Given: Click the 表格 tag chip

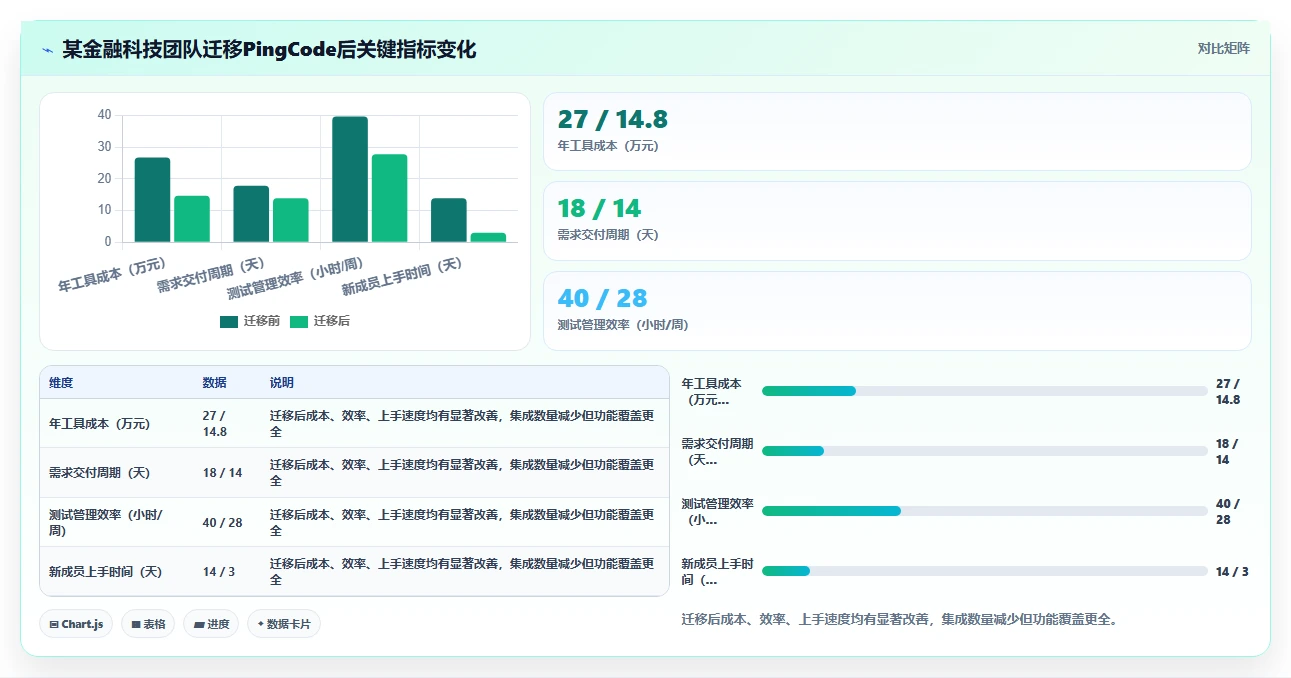Looking at the screenshot, I should coord(148,624).
